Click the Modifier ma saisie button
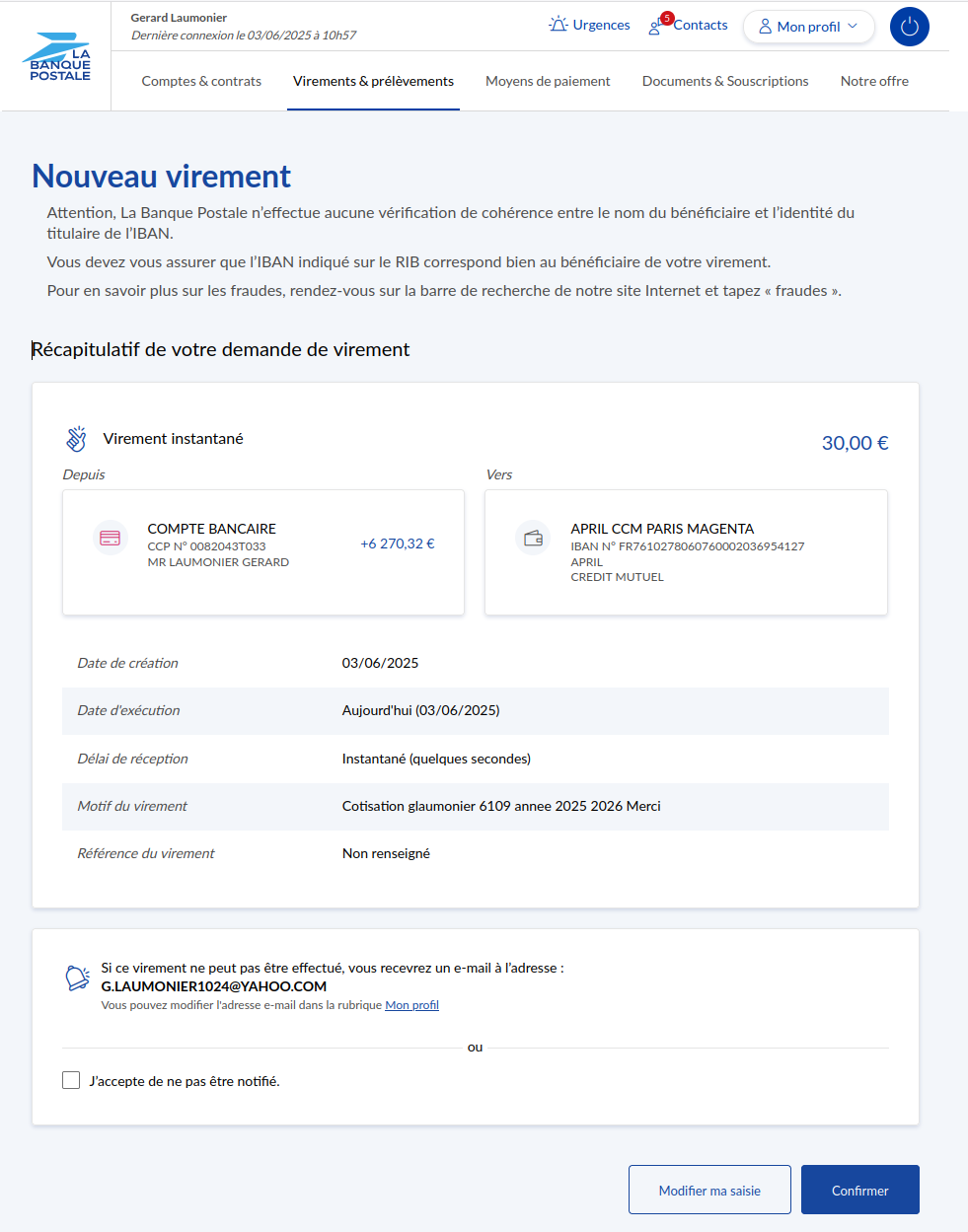 709,1191
